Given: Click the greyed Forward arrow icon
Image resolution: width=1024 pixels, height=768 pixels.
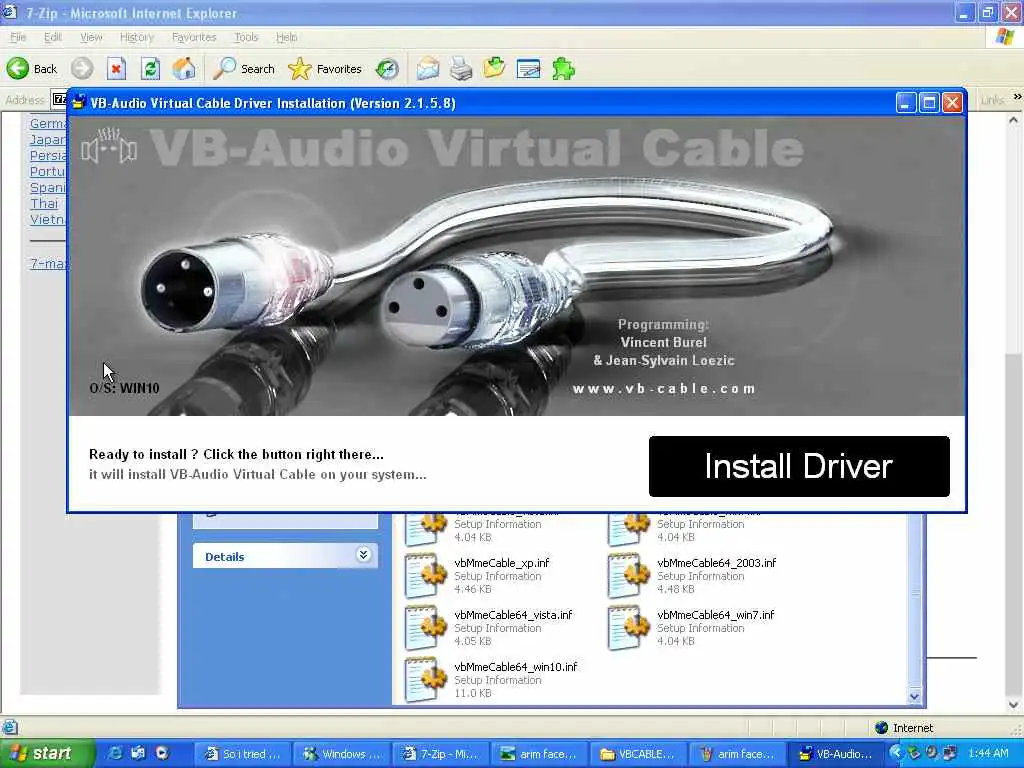Looking at the screenshot, I should click(82, 69).
